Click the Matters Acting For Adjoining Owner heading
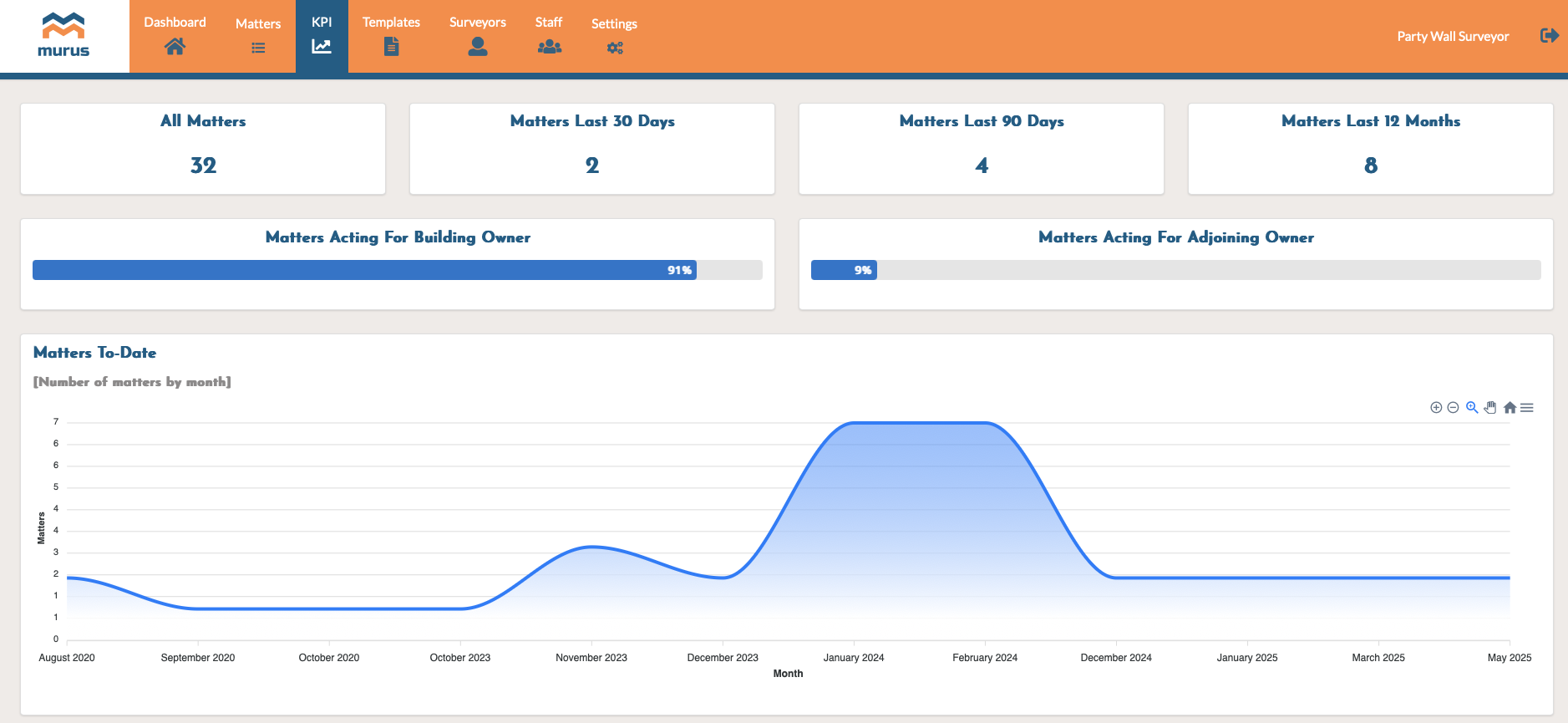Viewport: 1568px width, 723px height. tap(1176, 237)
